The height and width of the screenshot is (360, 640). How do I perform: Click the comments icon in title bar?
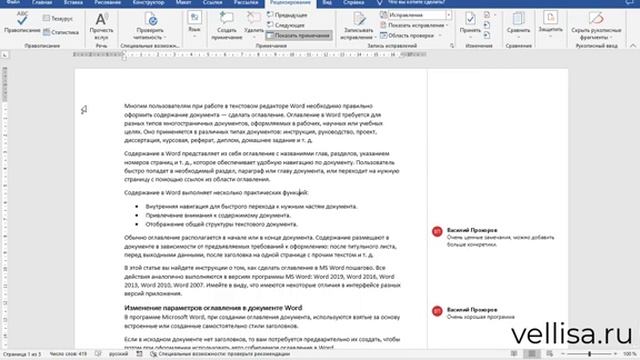click(629, 2)
